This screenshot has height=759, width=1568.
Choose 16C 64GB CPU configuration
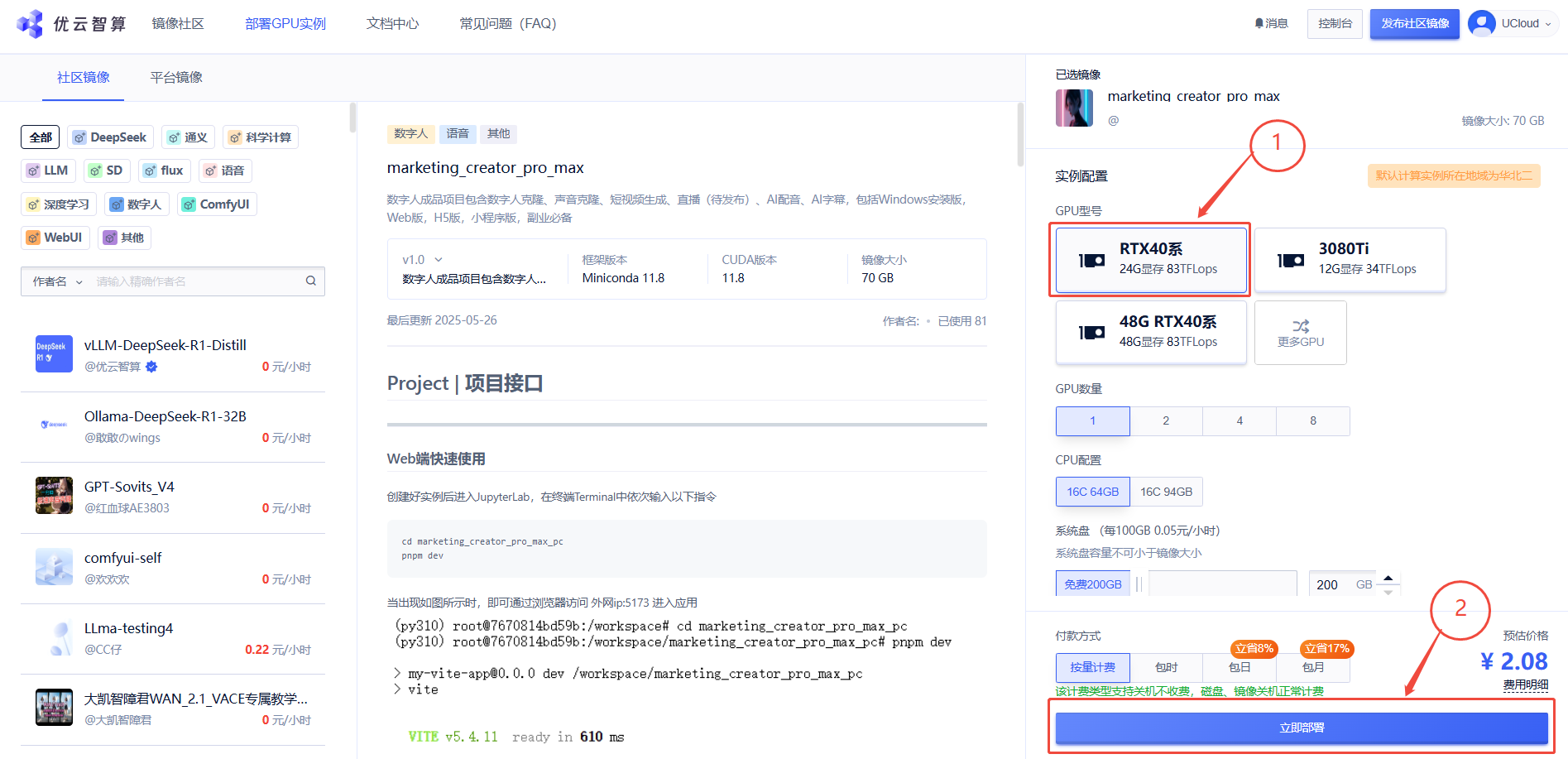tap(1092, 492)
